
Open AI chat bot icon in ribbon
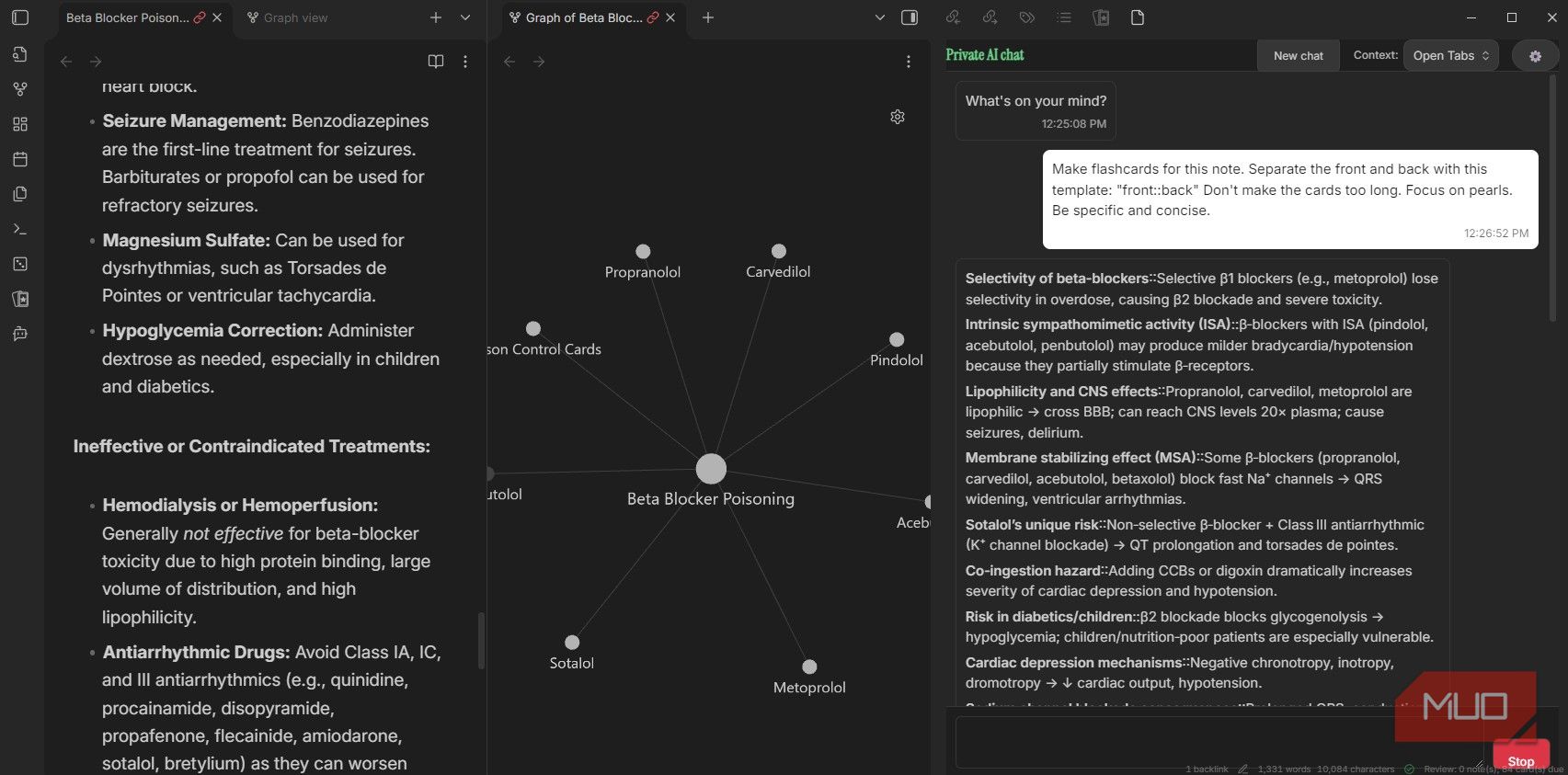click(20, 334)
